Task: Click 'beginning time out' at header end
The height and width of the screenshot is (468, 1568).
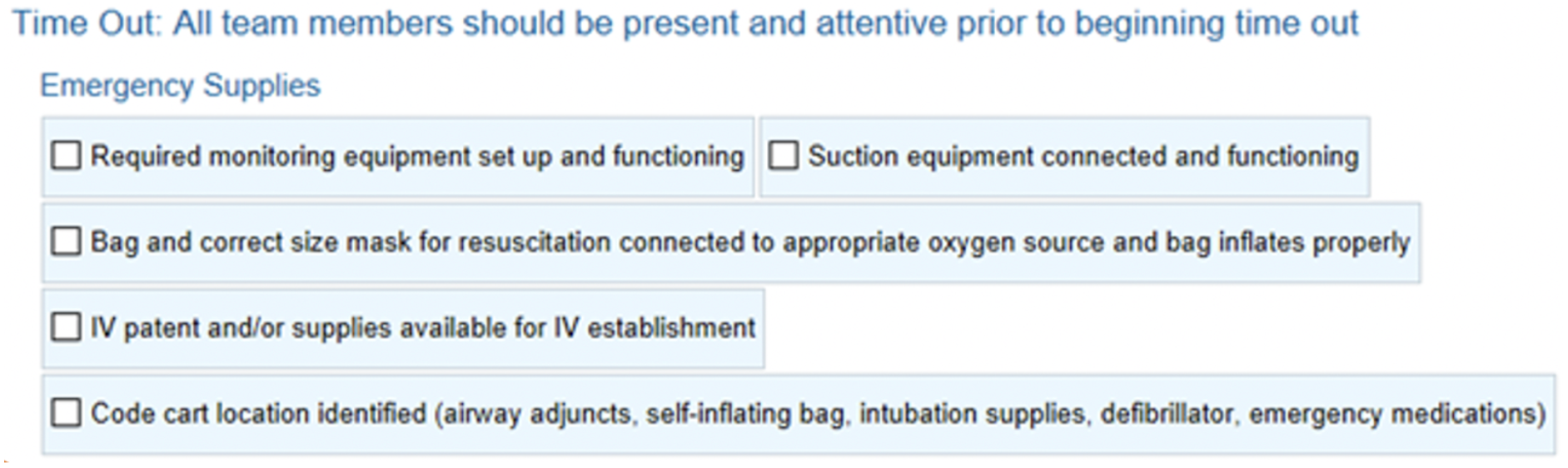Action: coord(1217,23)
